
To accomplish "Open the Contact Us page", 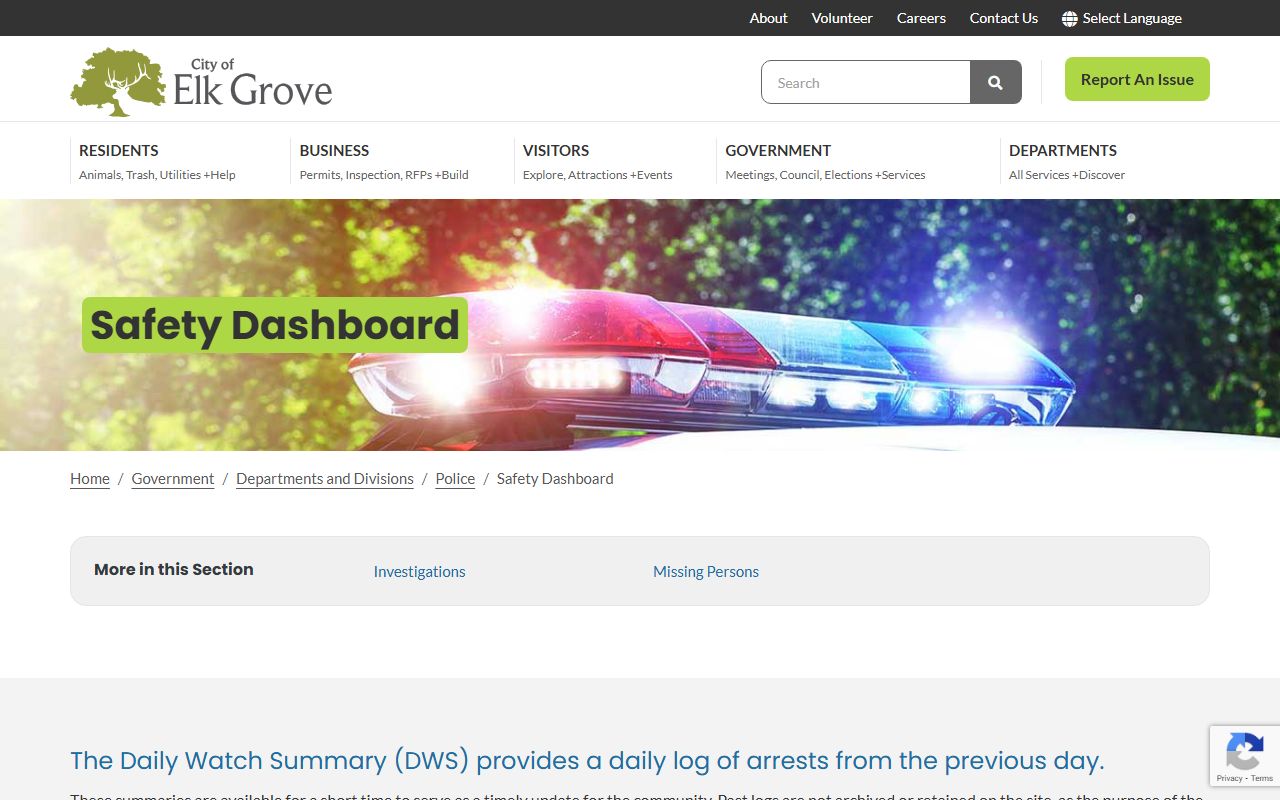I will point(1004,18).
